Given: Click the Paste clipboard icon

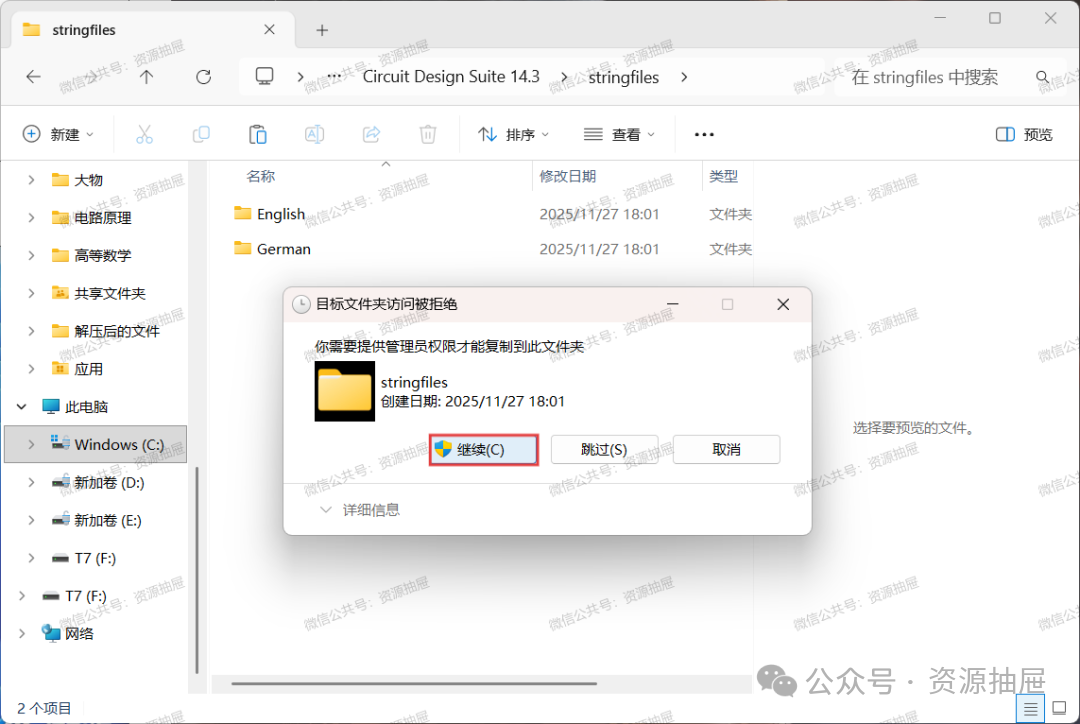Looking at the screenshot, I should click(258, 134).
